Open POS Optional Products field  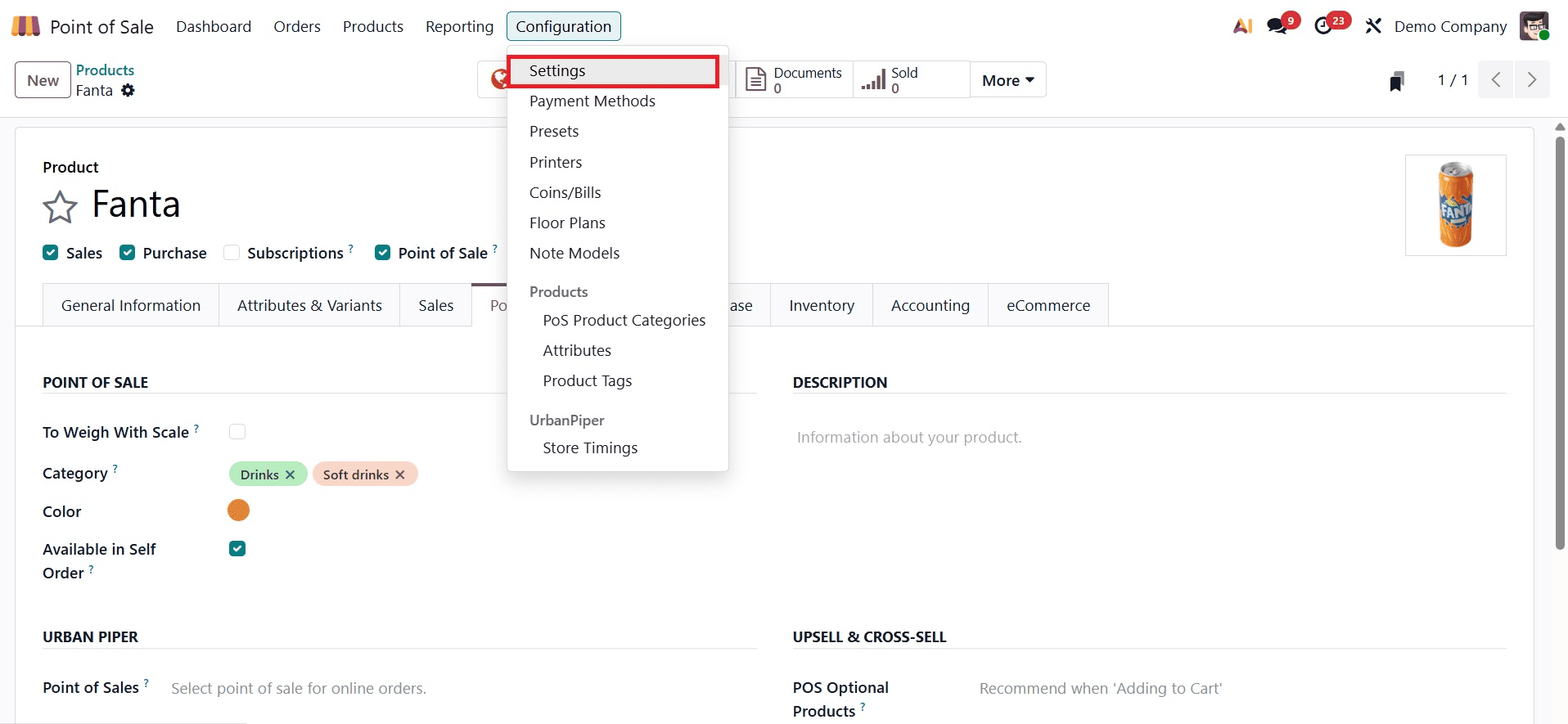click(x=1242, y=689)
